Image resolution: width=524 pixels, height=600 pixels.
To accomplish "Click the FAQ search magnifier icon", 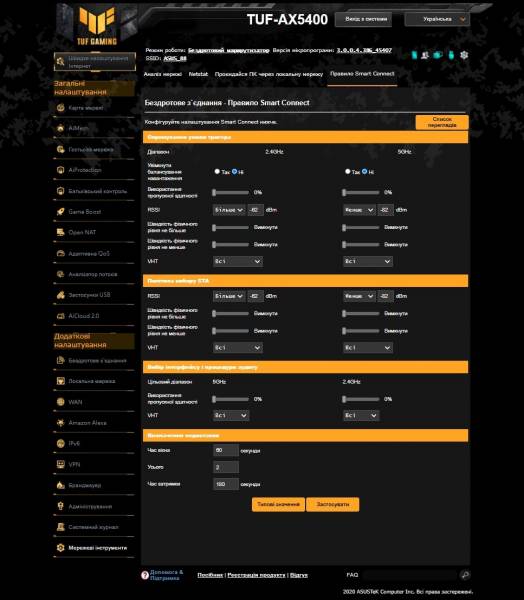I will pyautogui.click(x=465, y=575).
